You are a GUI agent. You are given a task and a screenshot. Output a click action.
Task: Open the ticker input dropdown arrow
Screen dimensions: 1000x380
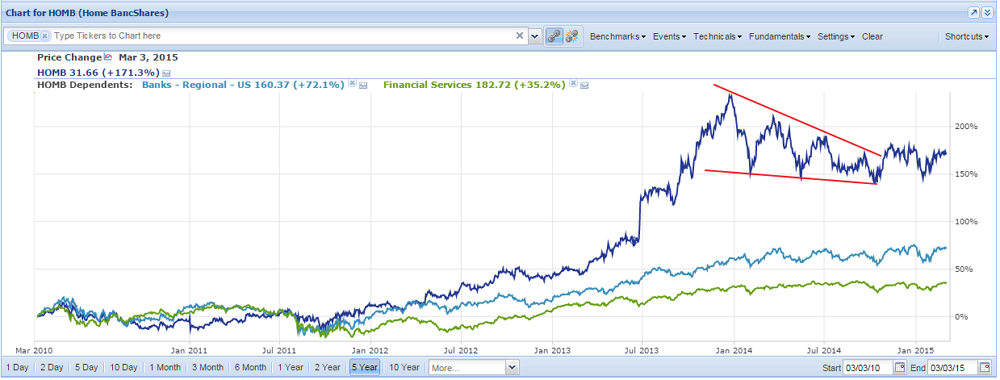[535, 36]
